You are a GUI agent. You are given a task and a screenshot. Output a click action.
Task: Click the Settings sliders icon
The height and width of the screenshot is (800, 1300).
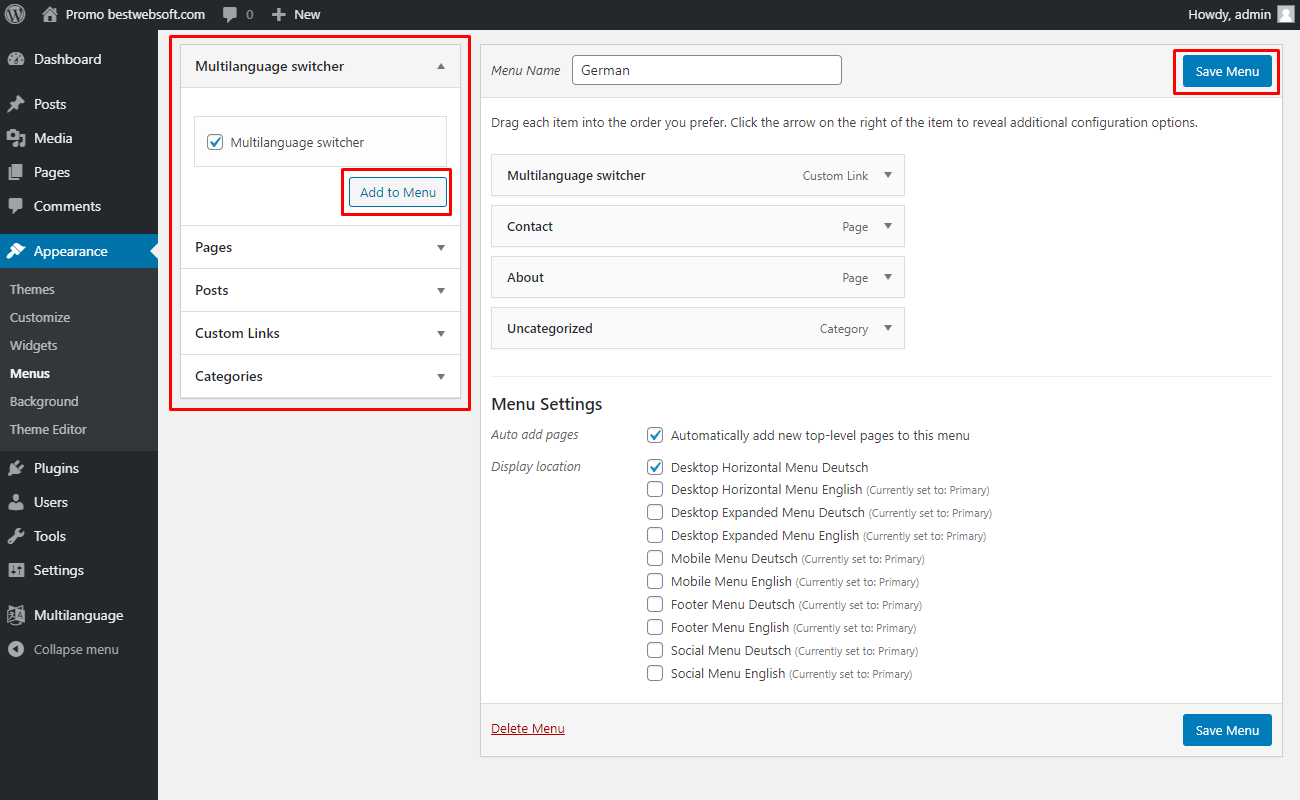[16, 570]
